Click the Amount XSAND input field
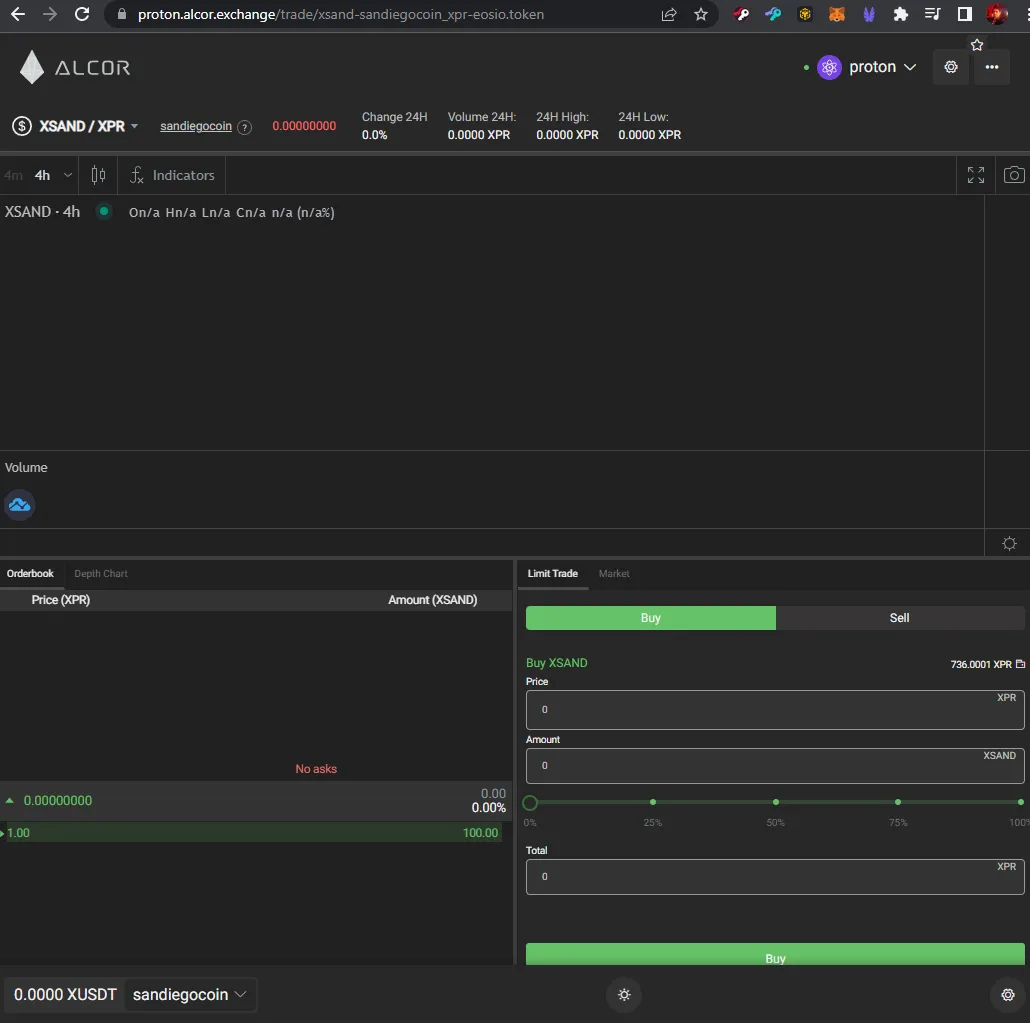 (x=775, y=766)
